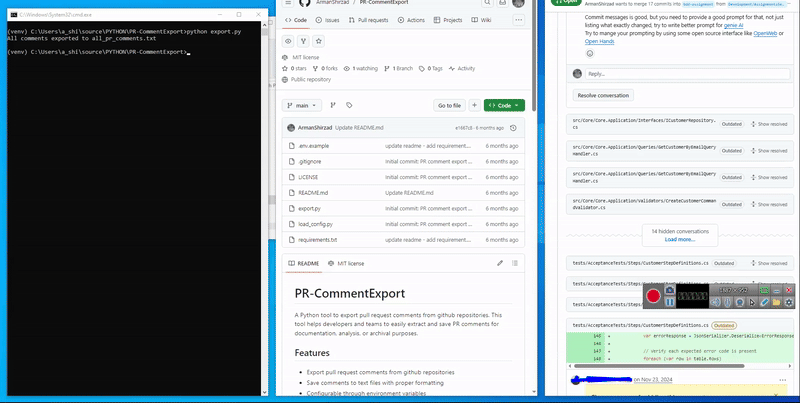Select the green capture region icon
Screen dimensions: 800x403
coord(764,290)
